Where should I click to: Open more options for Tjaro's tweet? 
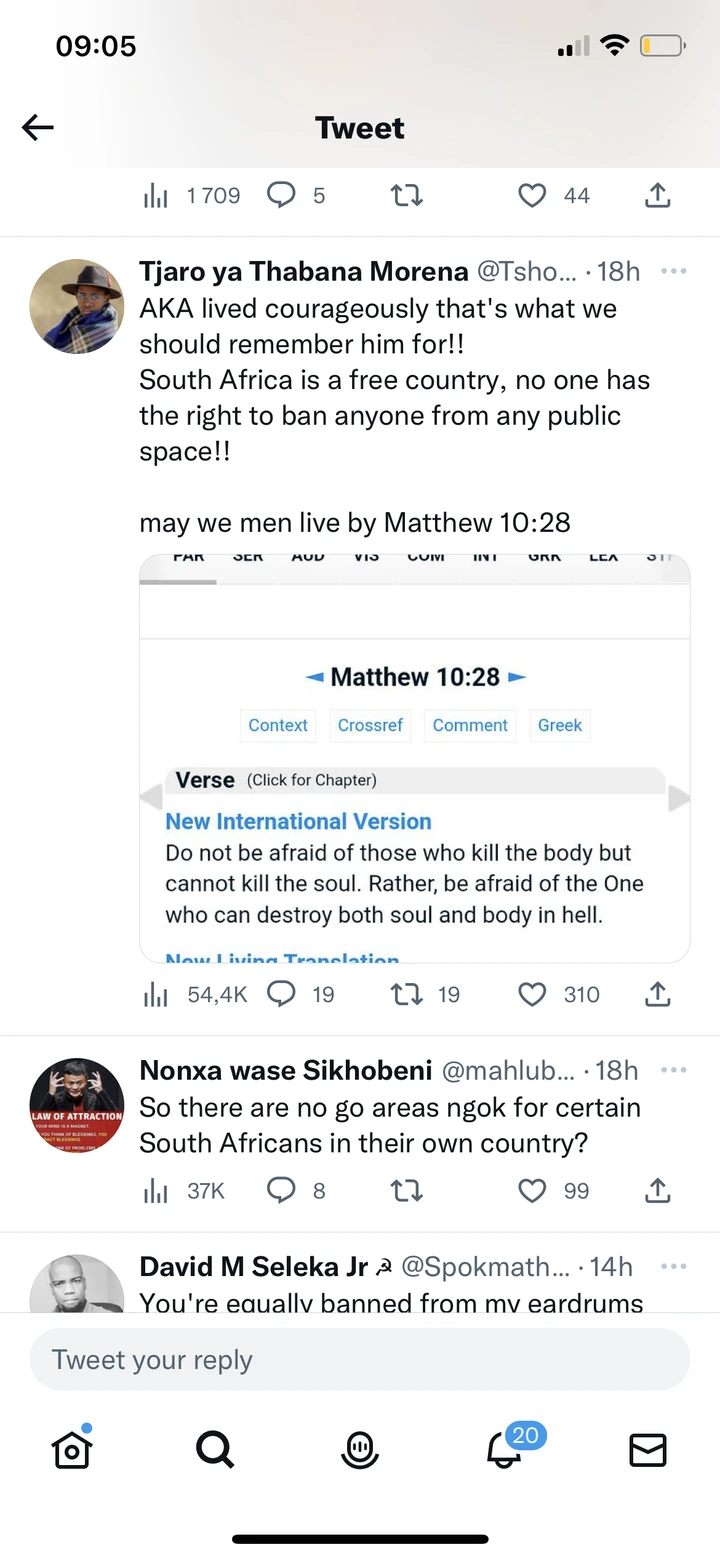point(674,271)
